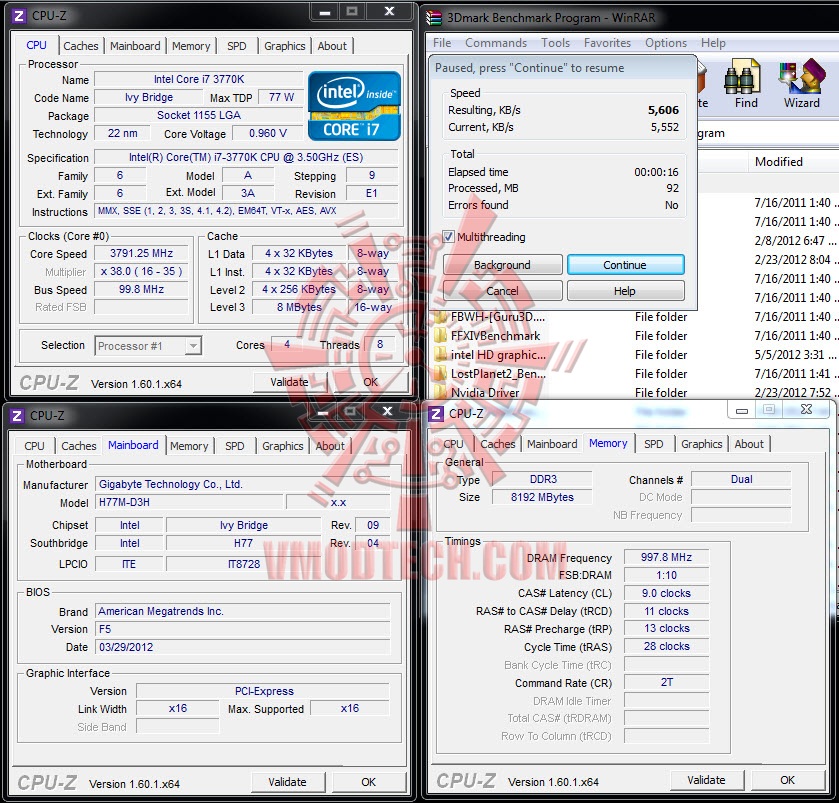Click the CPU-Z logo icon in top-left window
The width and height of the screenshot is (839, 803).
(19, 16)
